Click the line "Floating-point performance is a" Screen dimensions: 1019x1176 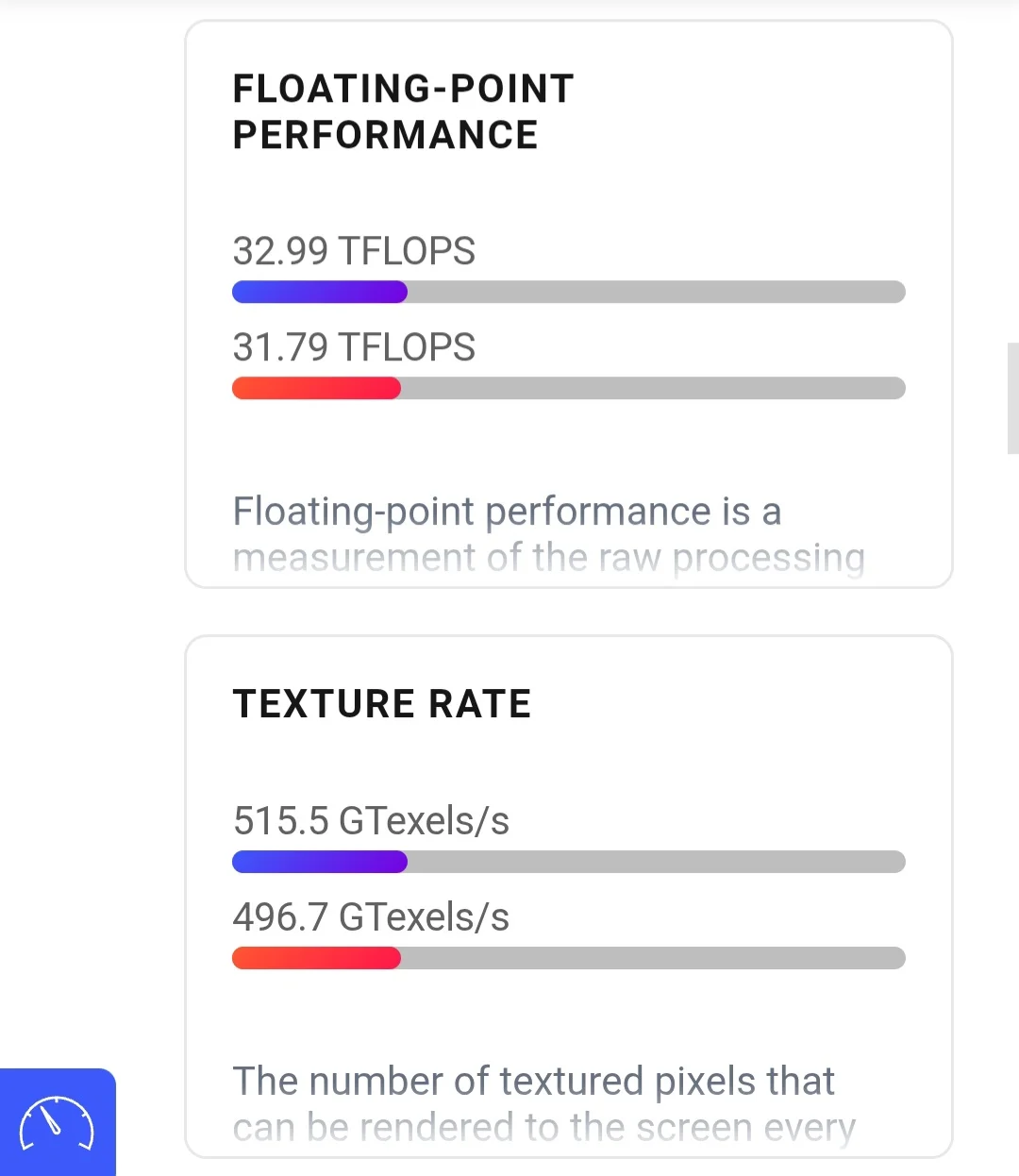507,512
